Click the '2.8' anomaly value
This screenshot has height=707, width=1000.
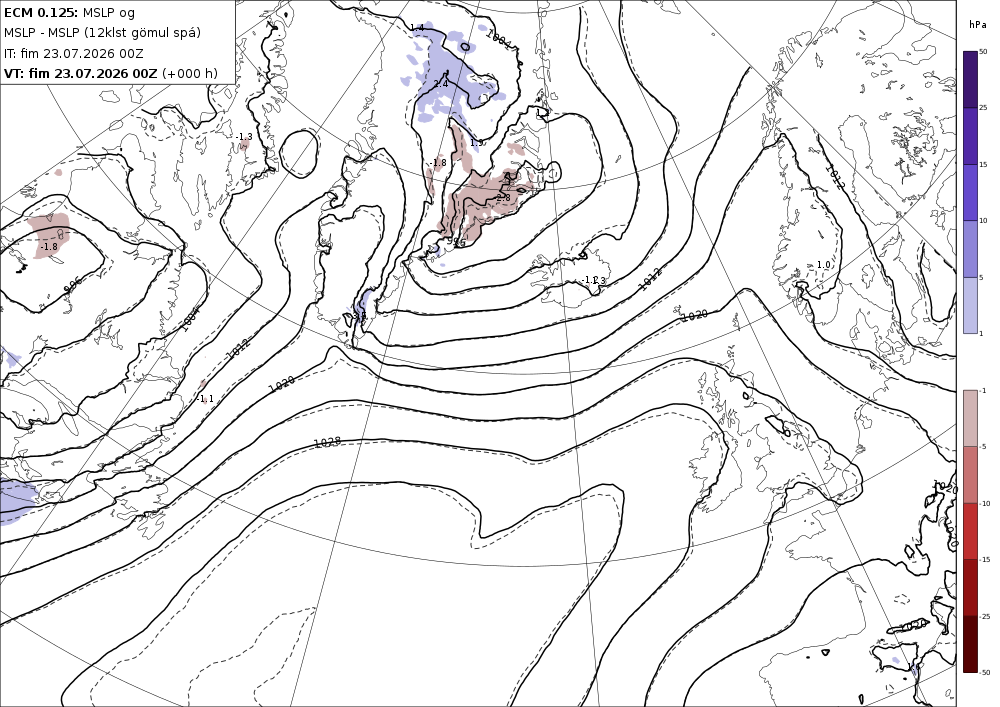pyautogui.click(x=503, y=198)
